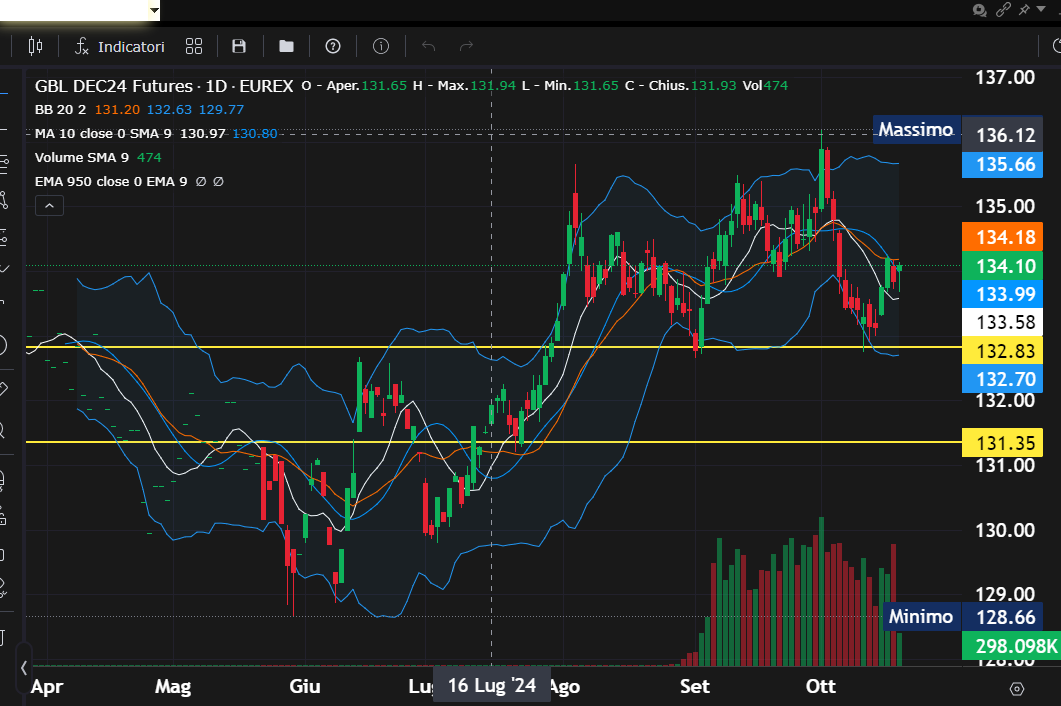
Task: Collapse the left drawing toolbar arrow
Action: 24,668
